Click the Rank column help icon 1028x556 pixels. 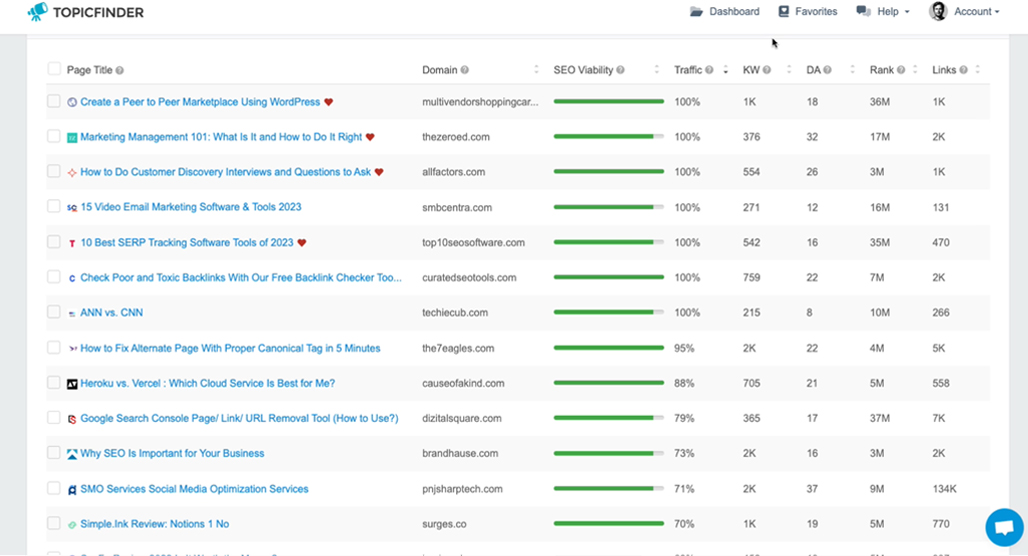point(901,70)
